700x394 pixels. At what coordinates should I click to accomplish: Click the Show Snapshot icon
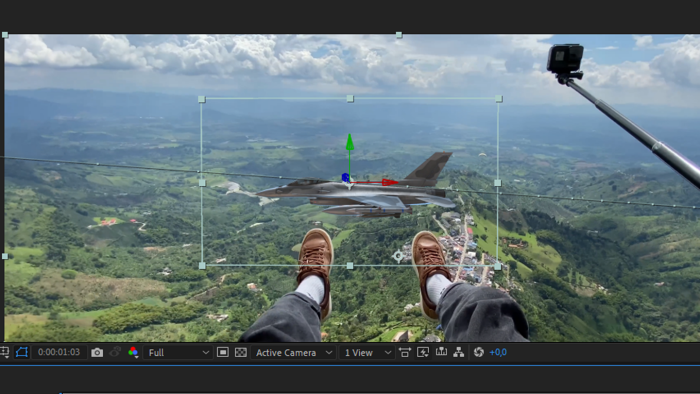[x=115, y=352]
